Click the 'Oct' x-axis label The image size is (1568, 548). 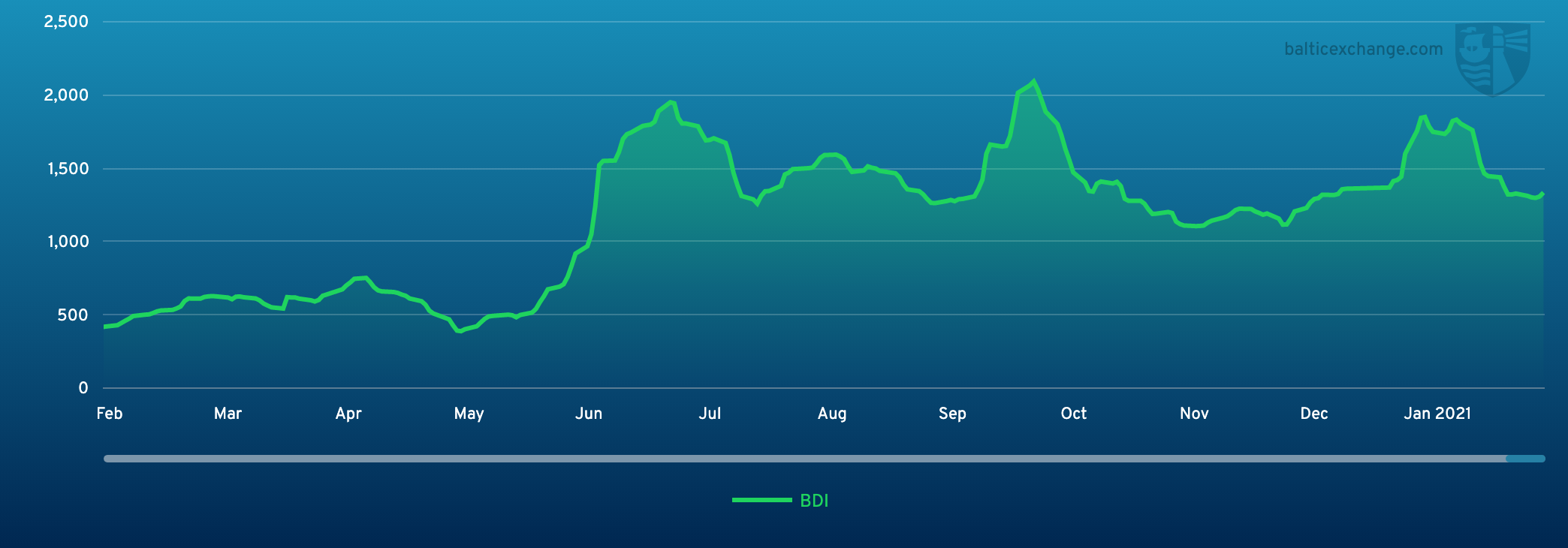pos(1074,414)
